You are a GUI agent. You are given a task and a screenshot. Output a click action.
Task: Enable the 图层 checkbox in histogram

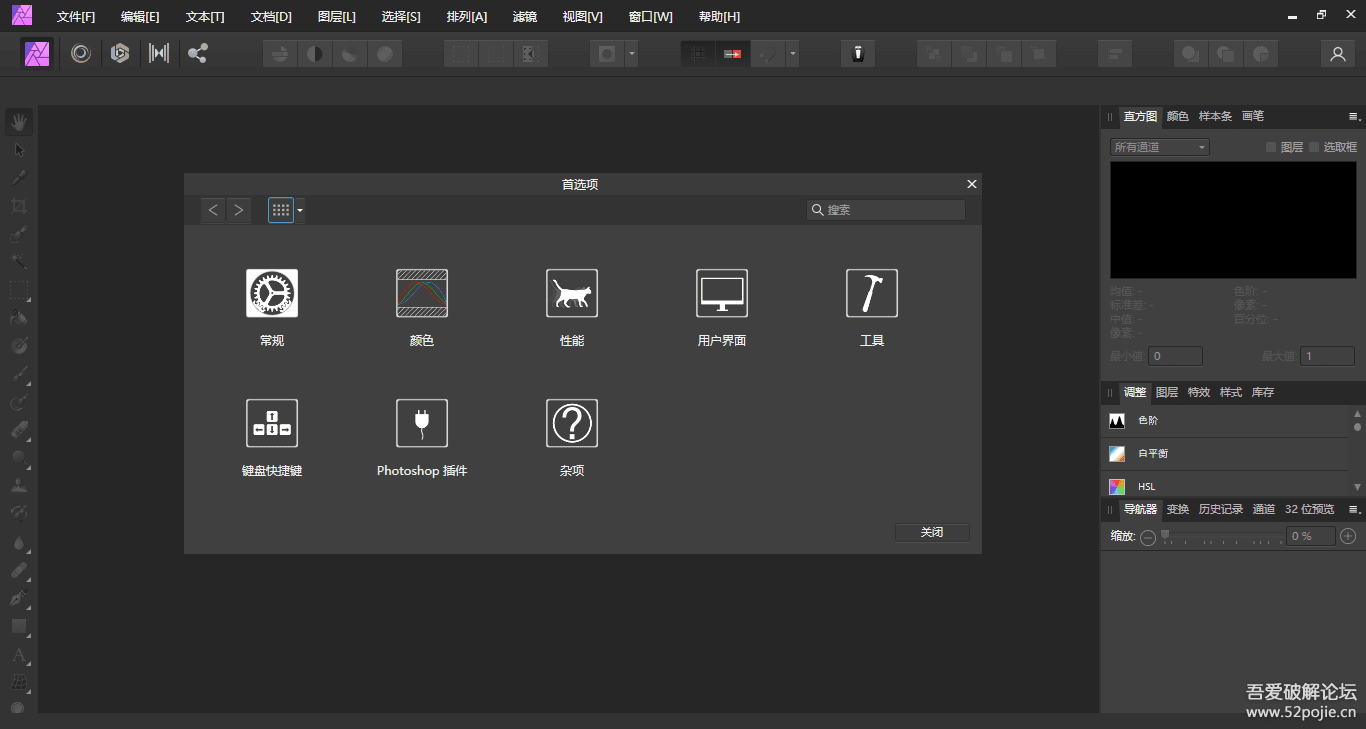(1271, 147)
